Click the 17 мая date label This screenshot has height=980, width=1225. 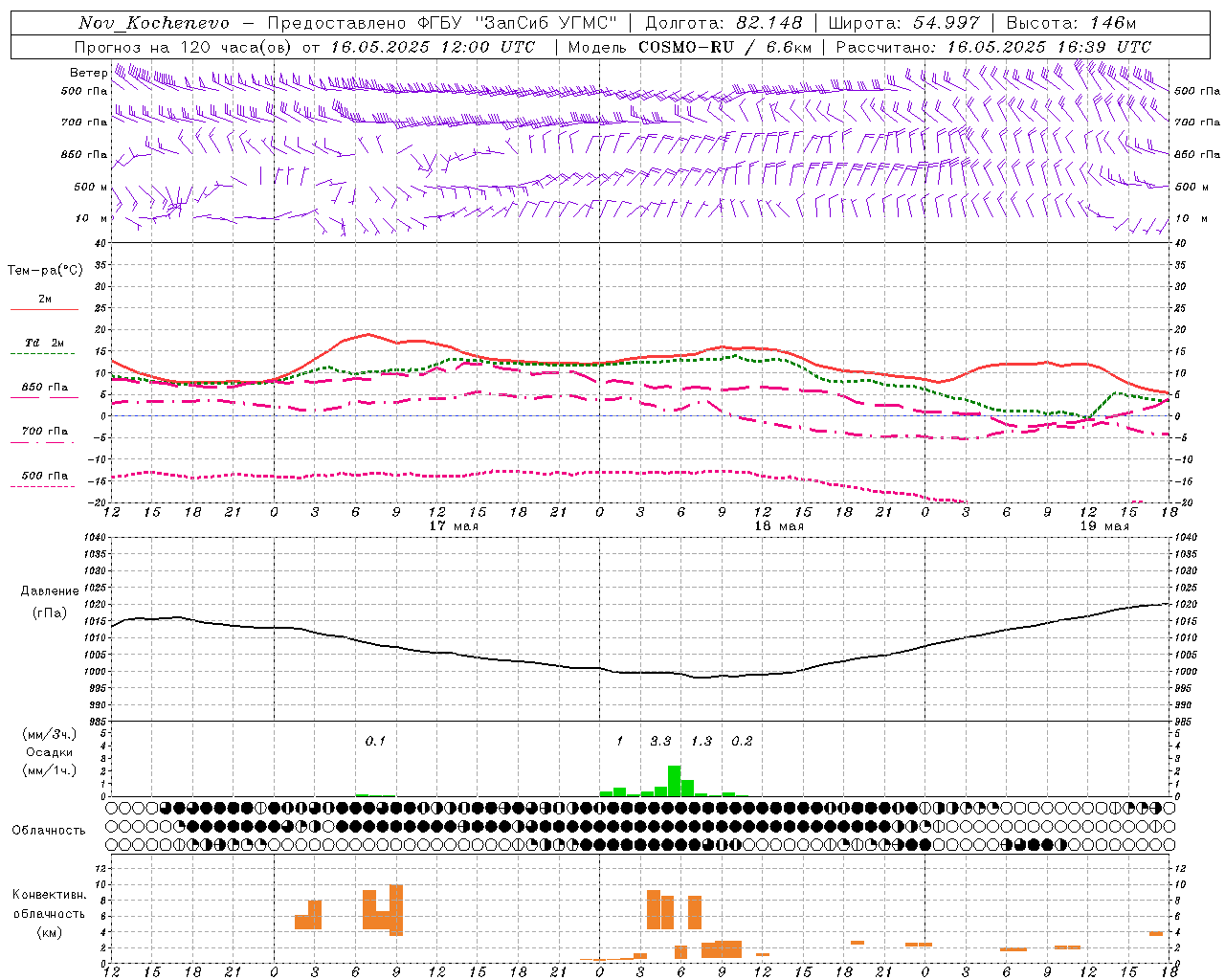pyautogui.click(x=454, y=526)
